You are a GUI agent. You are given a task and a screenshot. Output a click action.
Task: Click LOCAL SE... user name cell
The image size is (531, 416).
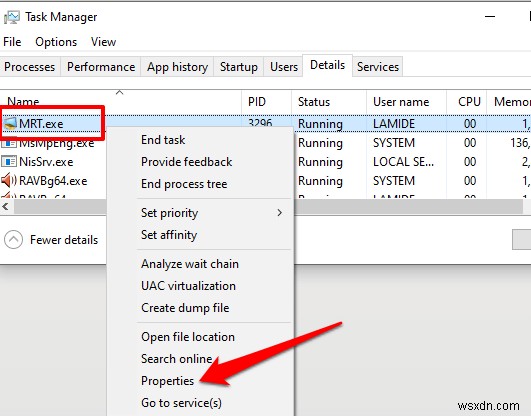[x=403, y=162]
